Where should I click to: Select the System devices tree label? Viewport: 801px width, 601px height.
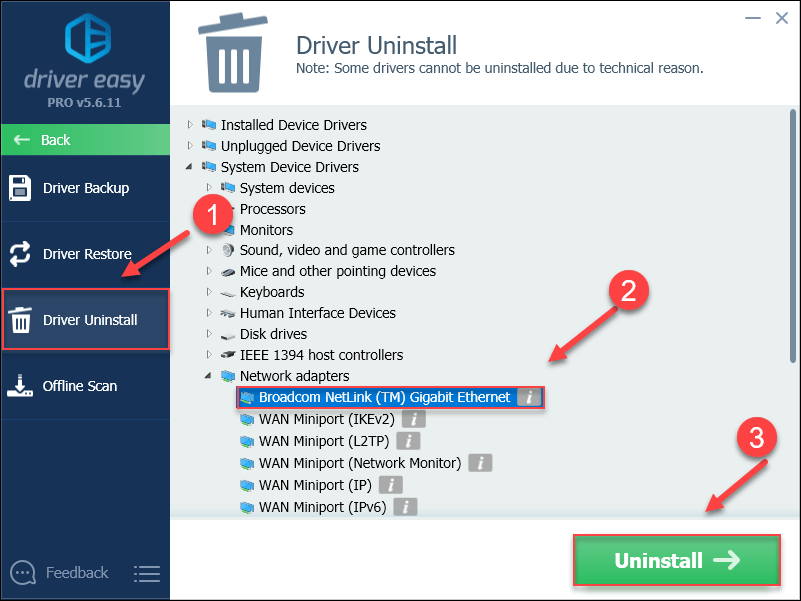(287, 188)
